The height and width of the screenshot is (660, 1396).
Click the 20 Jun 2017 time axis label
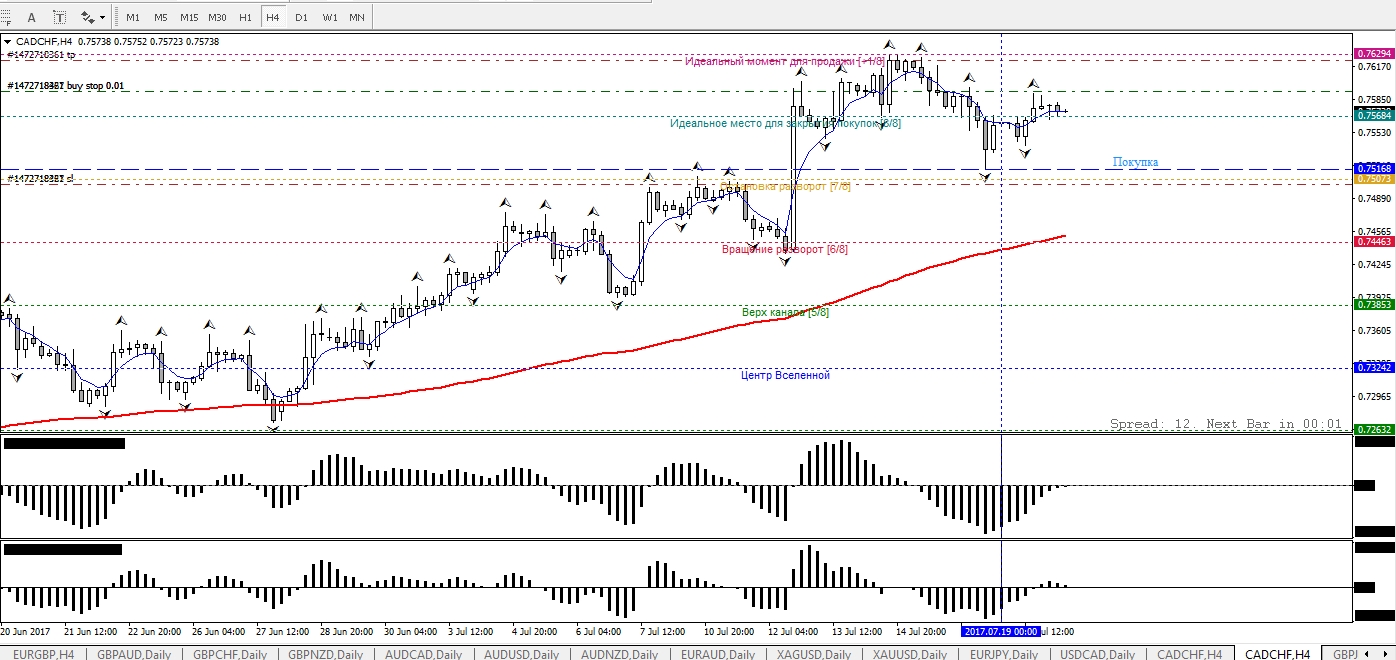26,632
